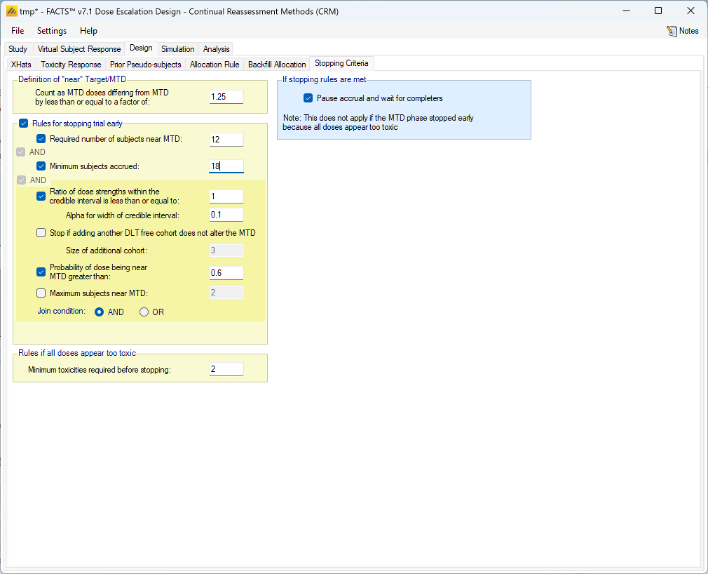Screen dimensions: 708x574
Task: Click the Alpha for credible interval field
Action: (x=226, y=215)
